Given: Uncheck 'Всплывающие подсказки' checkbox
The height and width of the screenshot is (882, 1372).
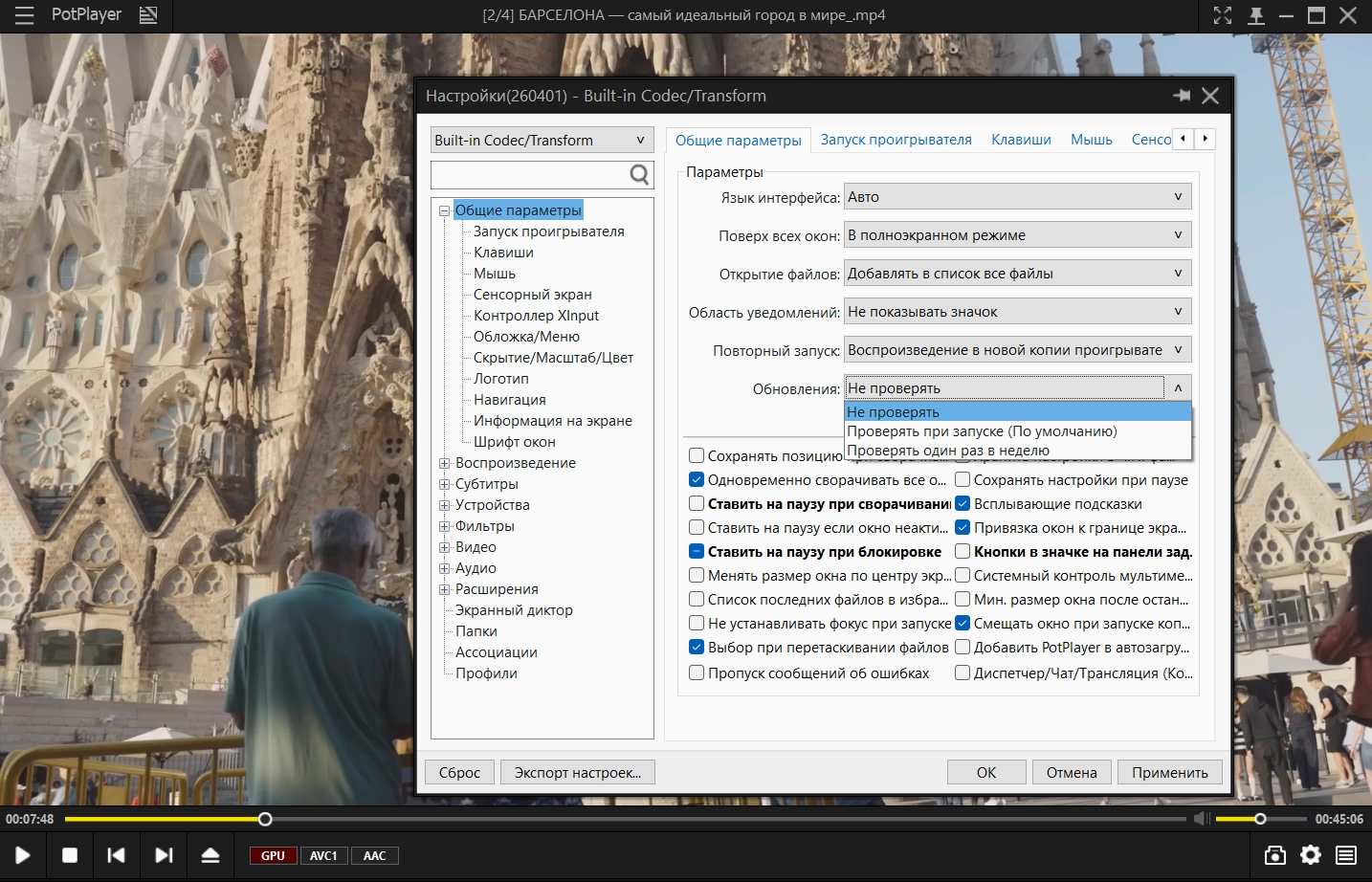Looking at the screenshot, I should (x=963, y=504).
